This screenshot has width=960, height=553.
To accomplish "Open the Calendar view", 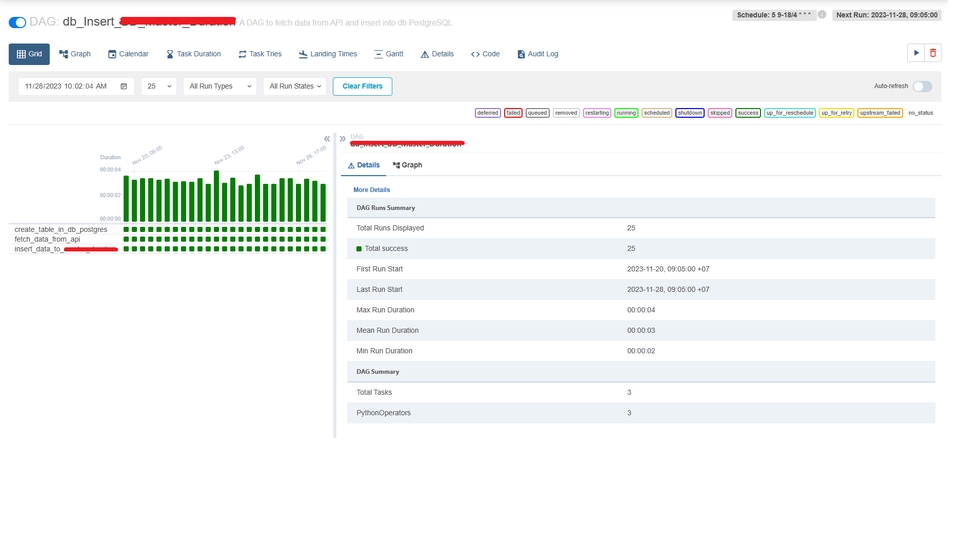I will click(128, 54).
